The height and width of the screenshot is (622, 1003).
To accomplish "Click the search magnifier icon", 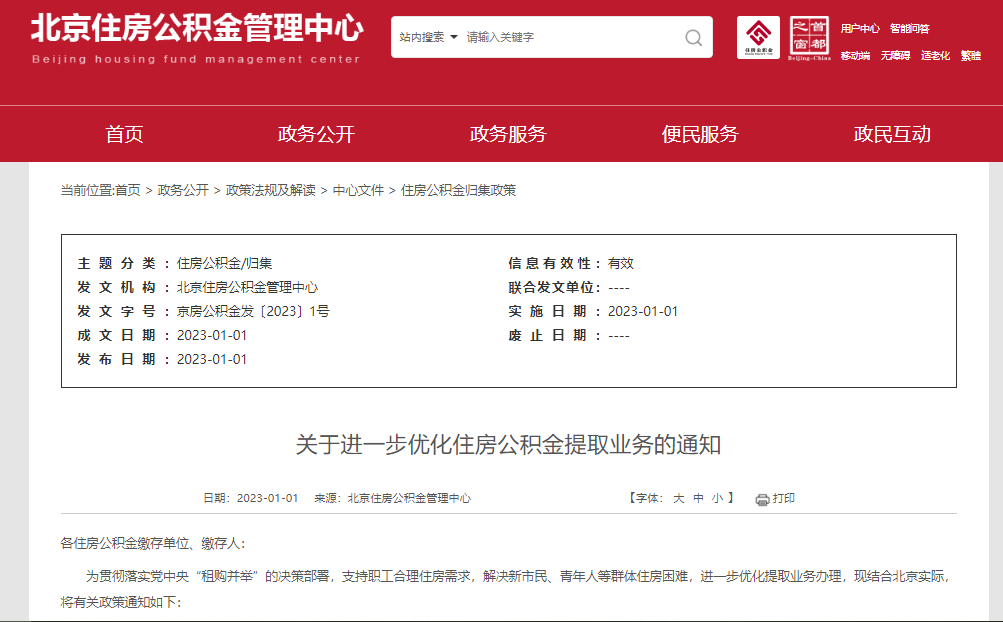I will [693, 38].
